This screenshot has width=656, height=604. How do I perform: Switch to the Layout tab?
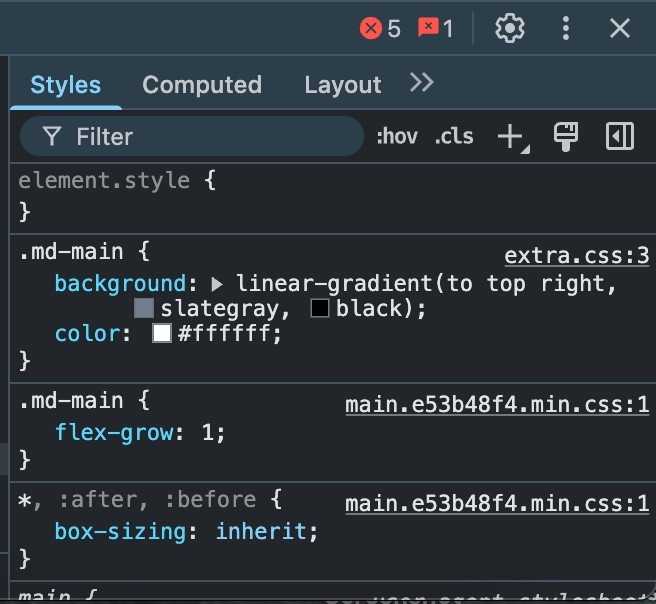[343, 85]
